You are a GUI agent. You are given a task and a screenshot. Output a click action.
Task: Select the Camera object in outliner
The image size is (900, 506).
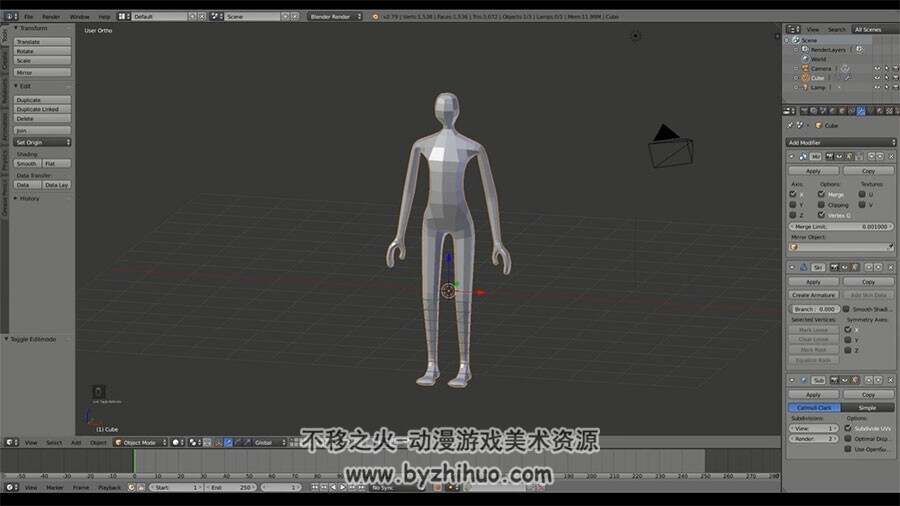click(x=821, y=68)
